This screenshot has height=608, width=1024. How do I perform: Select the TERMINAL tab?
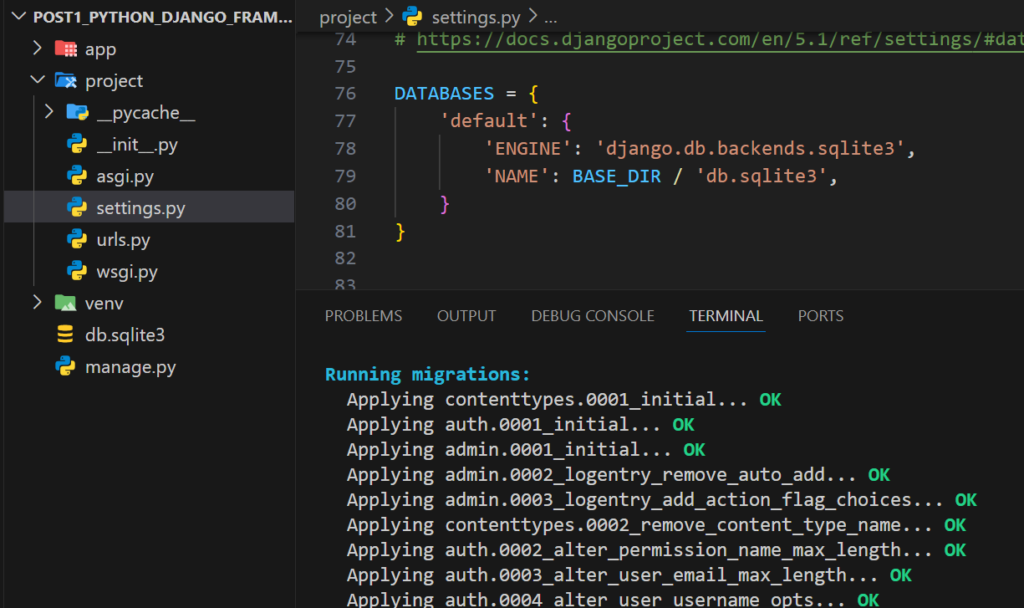pos(726,315)
